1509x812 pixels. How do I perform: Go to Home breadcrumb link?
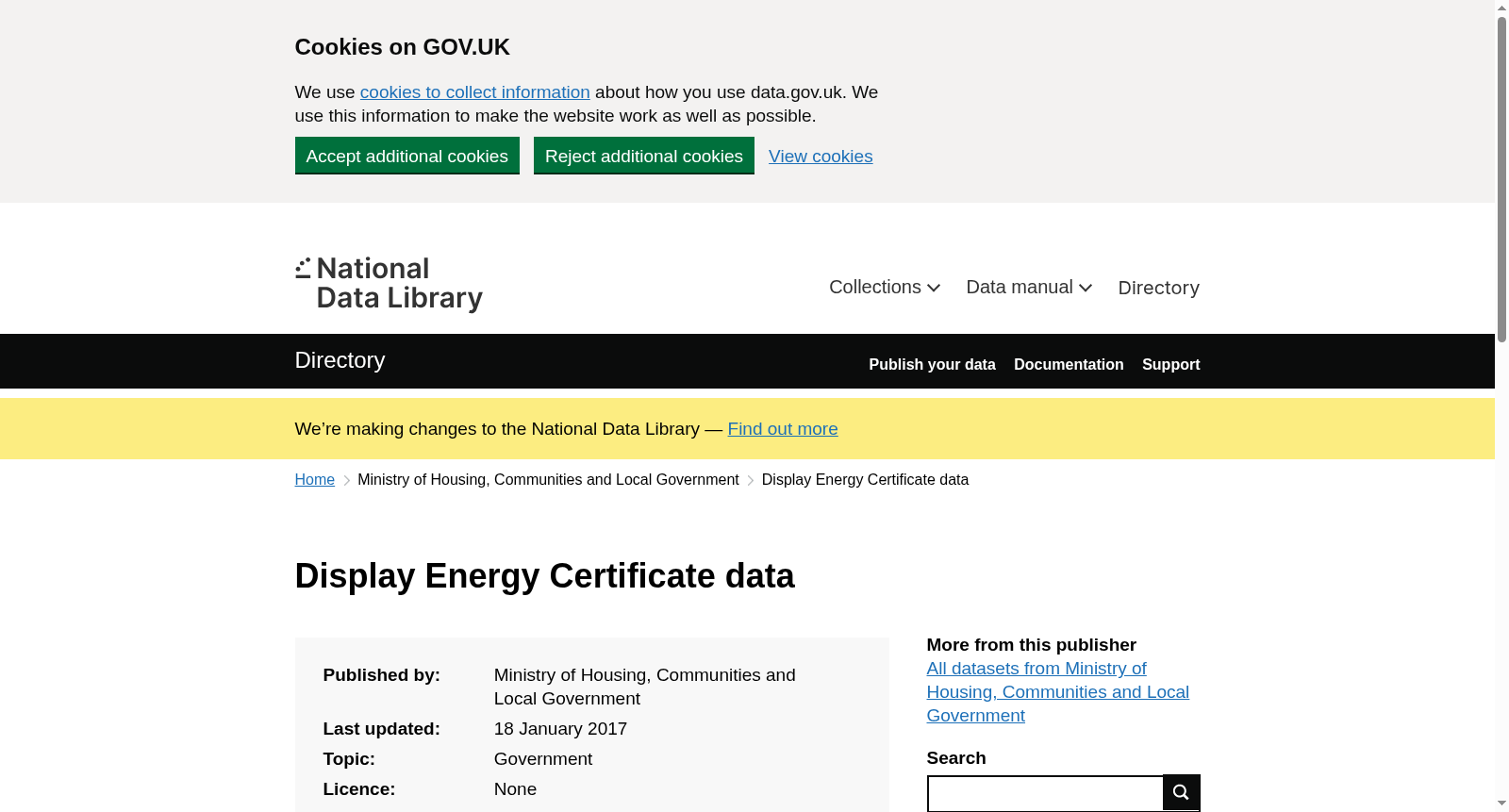click(x=314, y=480)
